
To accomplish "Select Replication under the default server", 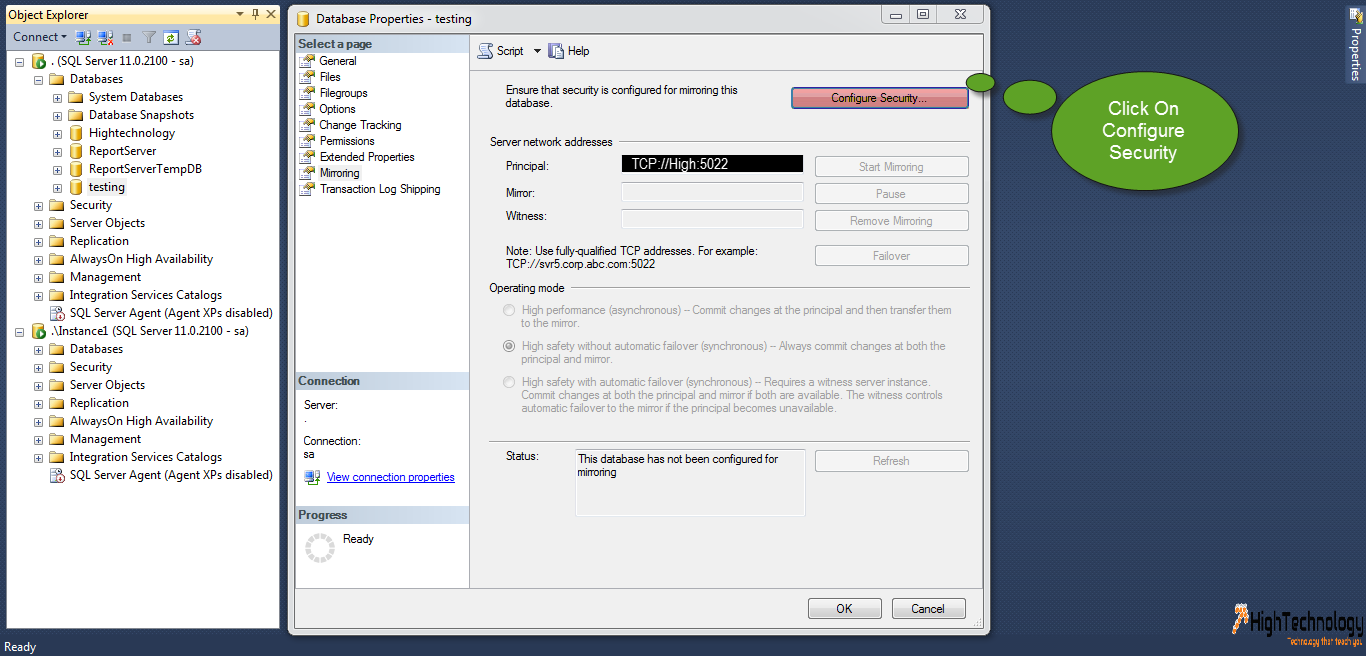I will (99, 241).
